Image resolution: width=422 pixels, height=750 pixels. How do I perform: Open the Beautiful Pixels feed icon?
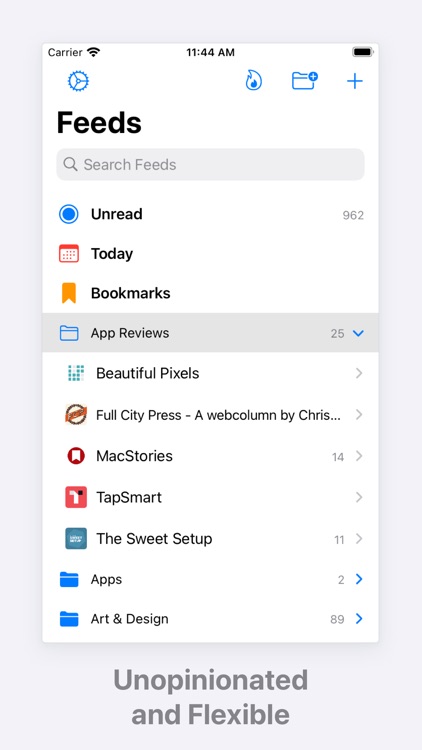click(x=76, y=373)
